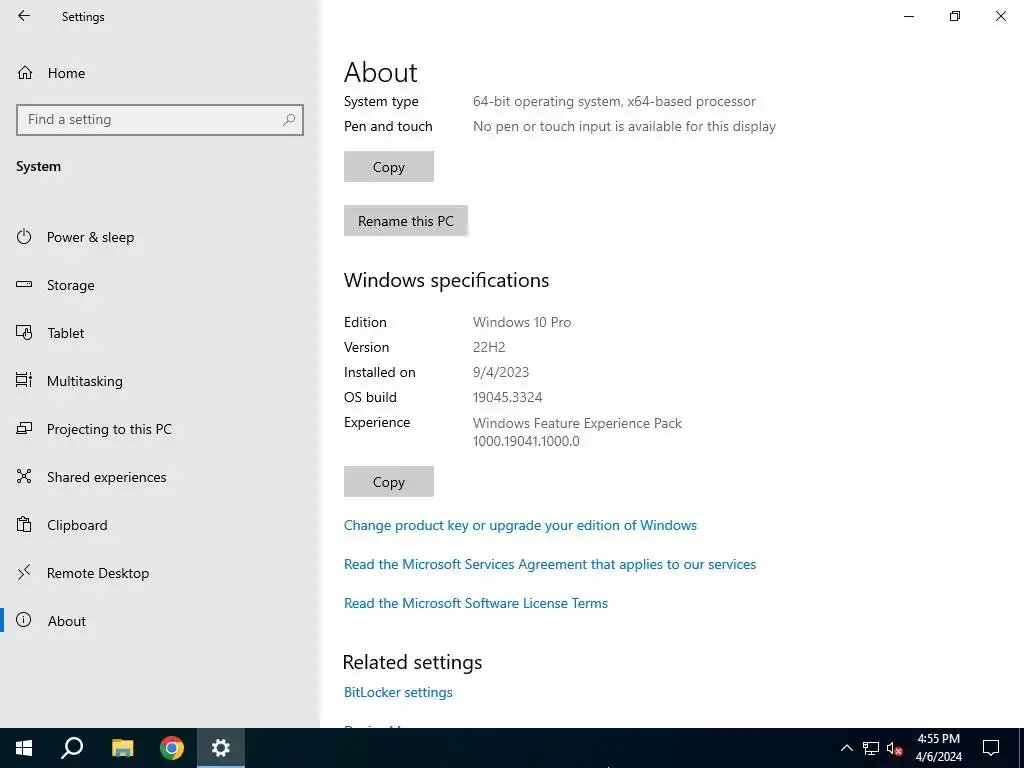This screenshot has width=1024, height=768.
Task: Click the OS build 19045.3324 value
Action: point(507,398)
